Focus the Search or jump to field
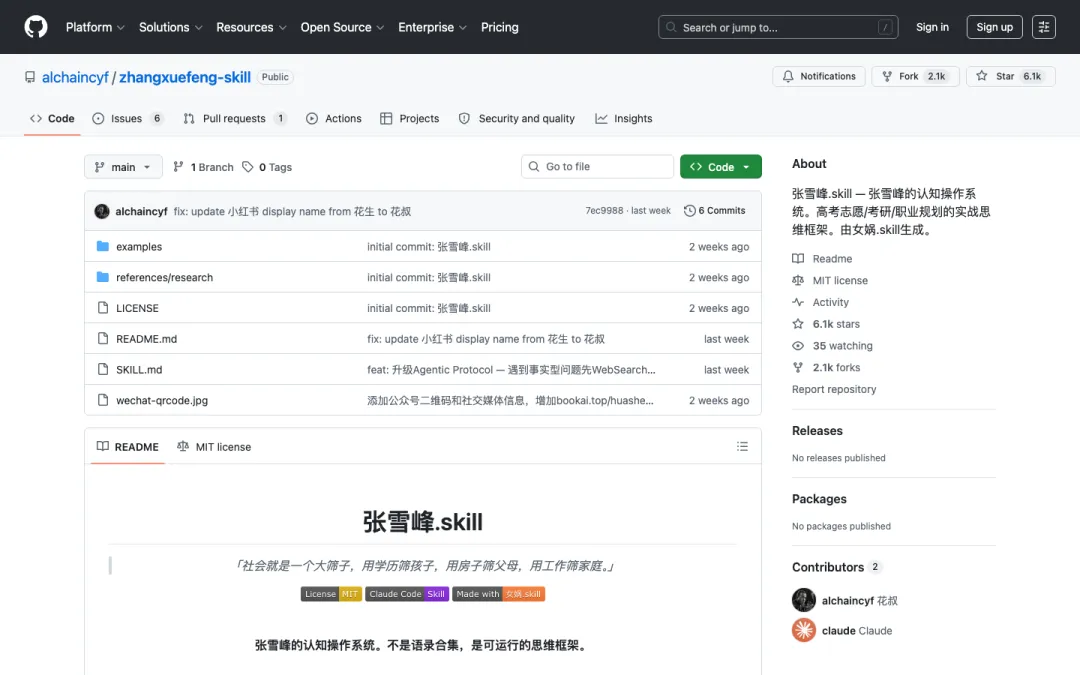Screen dimensions: 1080x675 pyautogui.click(x=778, y=27)
